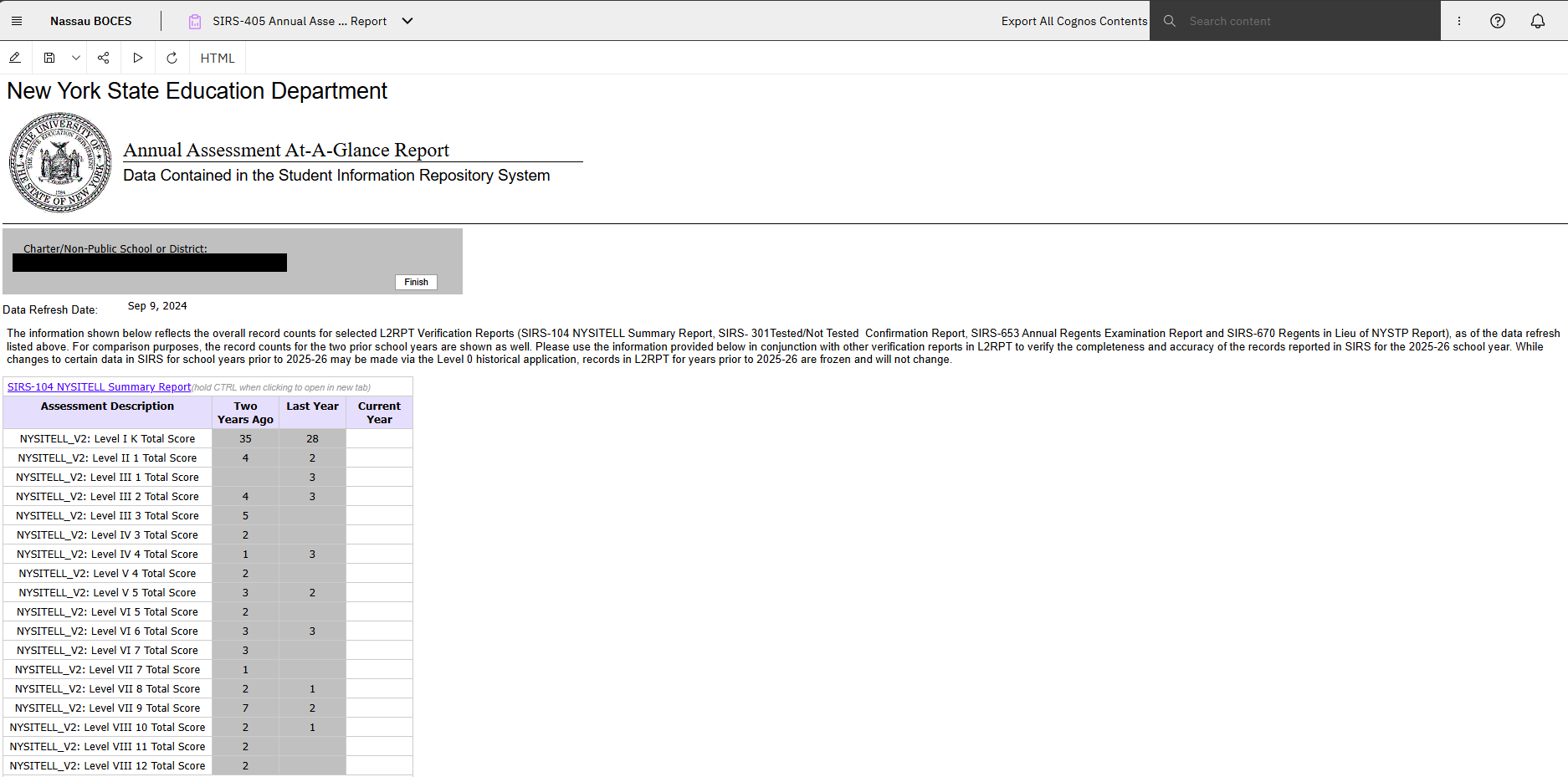Image resolution: width=1568 pixels, height=777 pixels.
Task: Select row NYSITELL_V2: Level V 4 Total Score
Action: [208, 573]
